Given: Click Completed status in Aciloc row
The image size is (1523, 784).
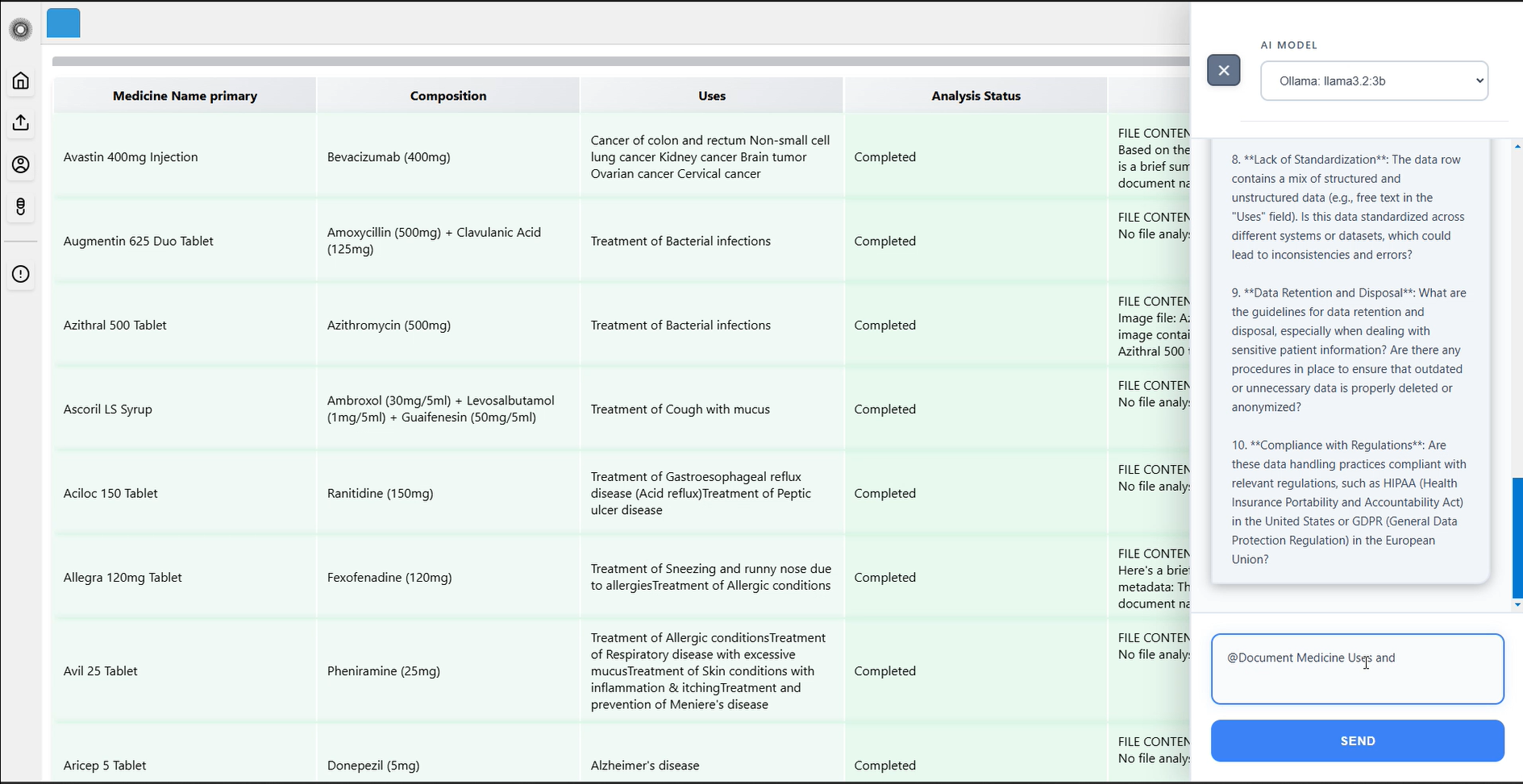Looking at the screenshot, I should pyautogui.click(x=976, y=493).
